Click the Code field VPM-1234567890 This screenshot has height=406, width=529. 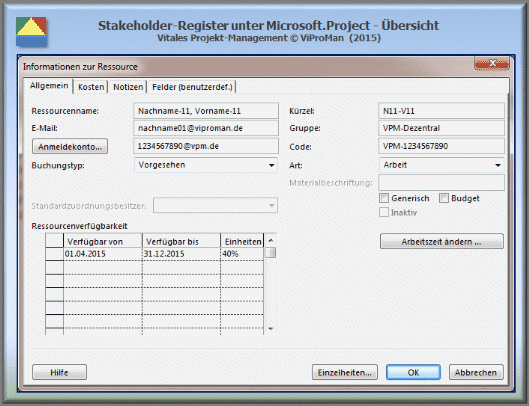click(x=441, y=146)
